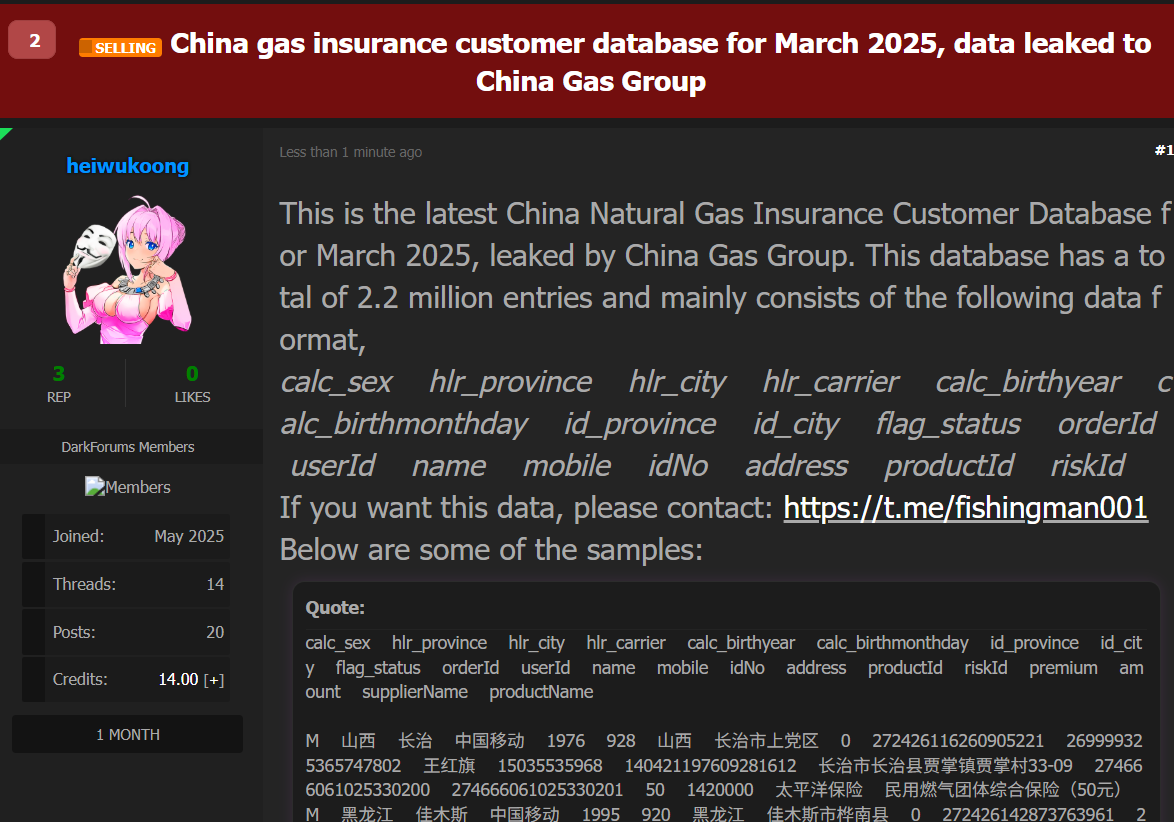1174x822 pixels.
Task: Click the [+] next to Credits
Action: click(x=214, y=680)
